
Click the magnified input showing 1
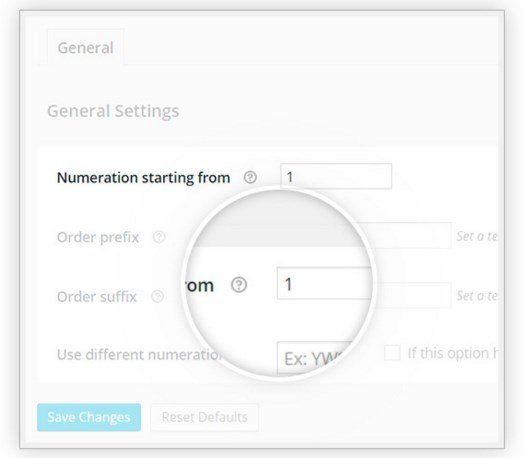click(x=325, y=283)
